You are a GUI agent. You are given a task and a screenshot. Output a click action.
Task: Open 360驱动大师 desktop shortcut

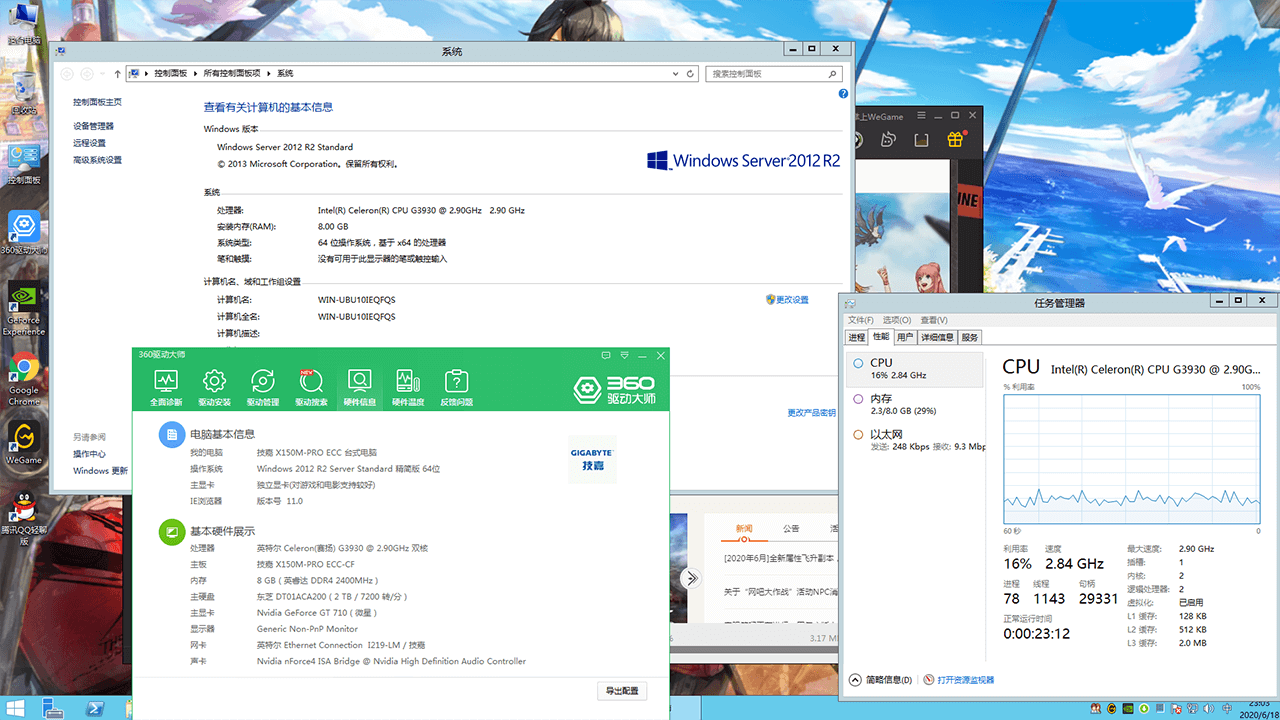pos(24,233)
